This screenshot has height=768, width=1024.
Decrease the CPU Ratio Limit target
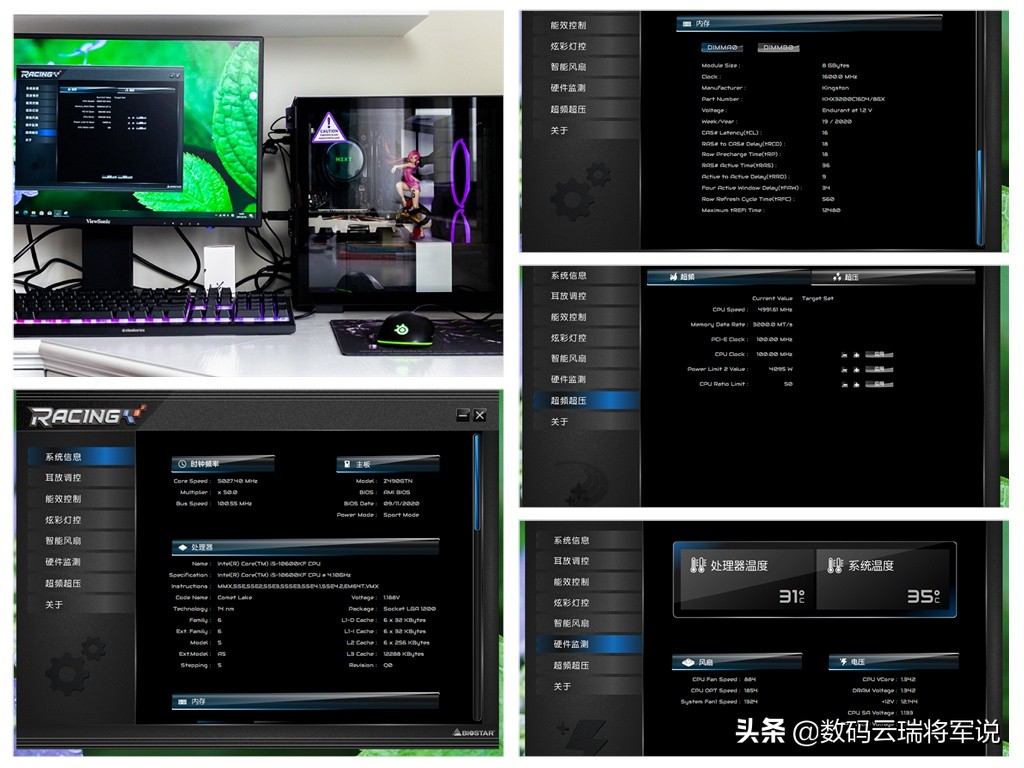click(x=844, y=385)
